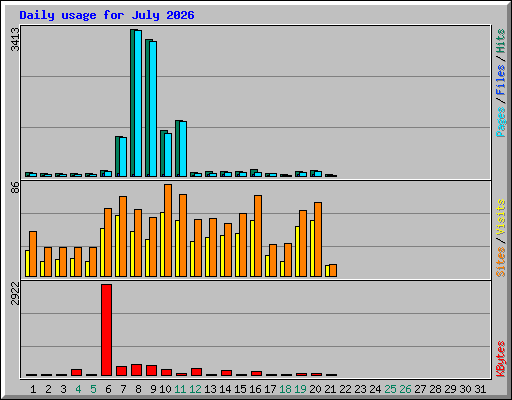Click day label 29 on x-axis
The width and height of the screenshot is (512, 400).
click(x=450, y=389)
